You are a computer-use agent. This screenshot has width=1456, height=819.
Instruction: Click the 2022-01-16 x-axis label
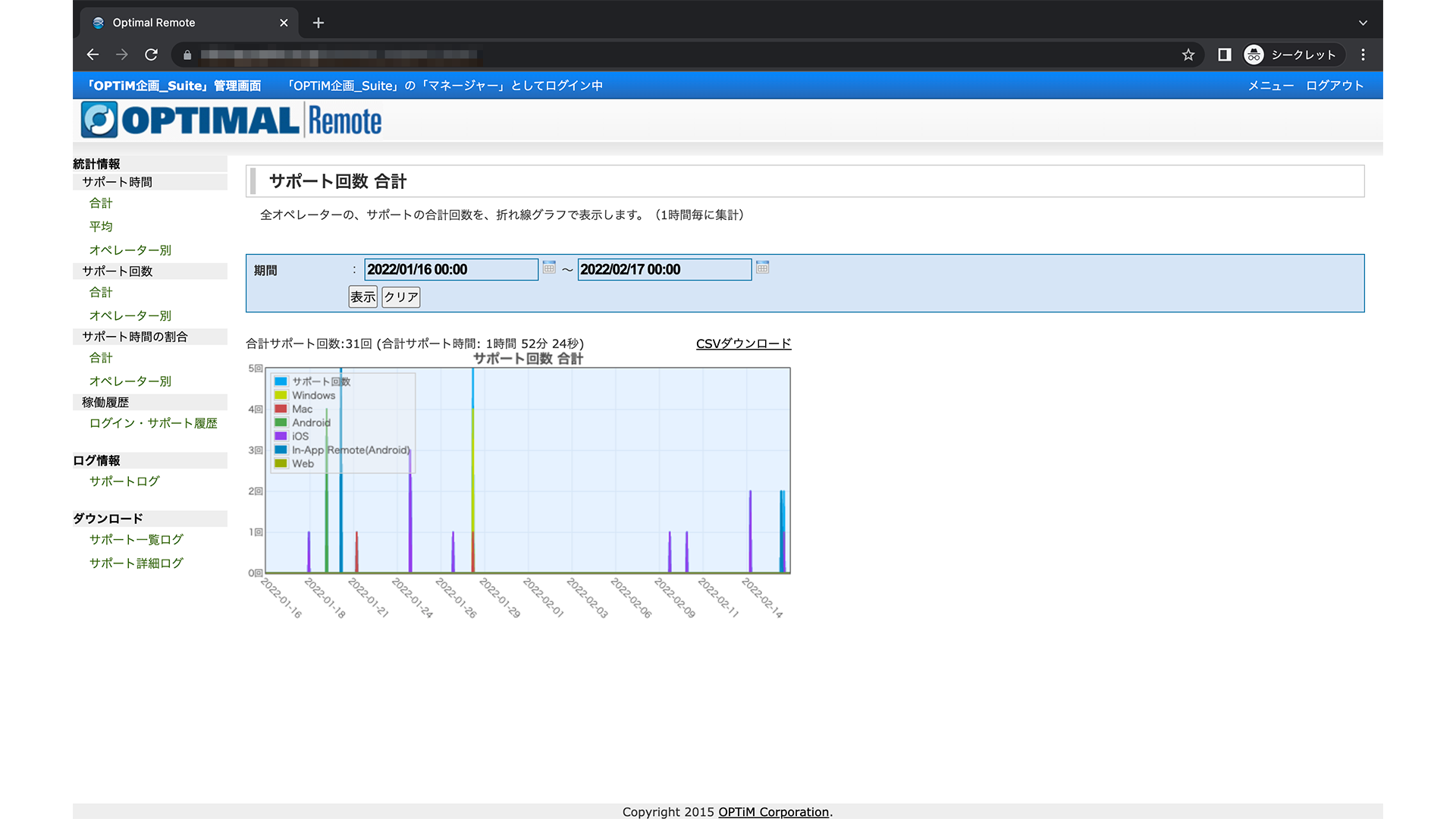(x=281, y=598)
